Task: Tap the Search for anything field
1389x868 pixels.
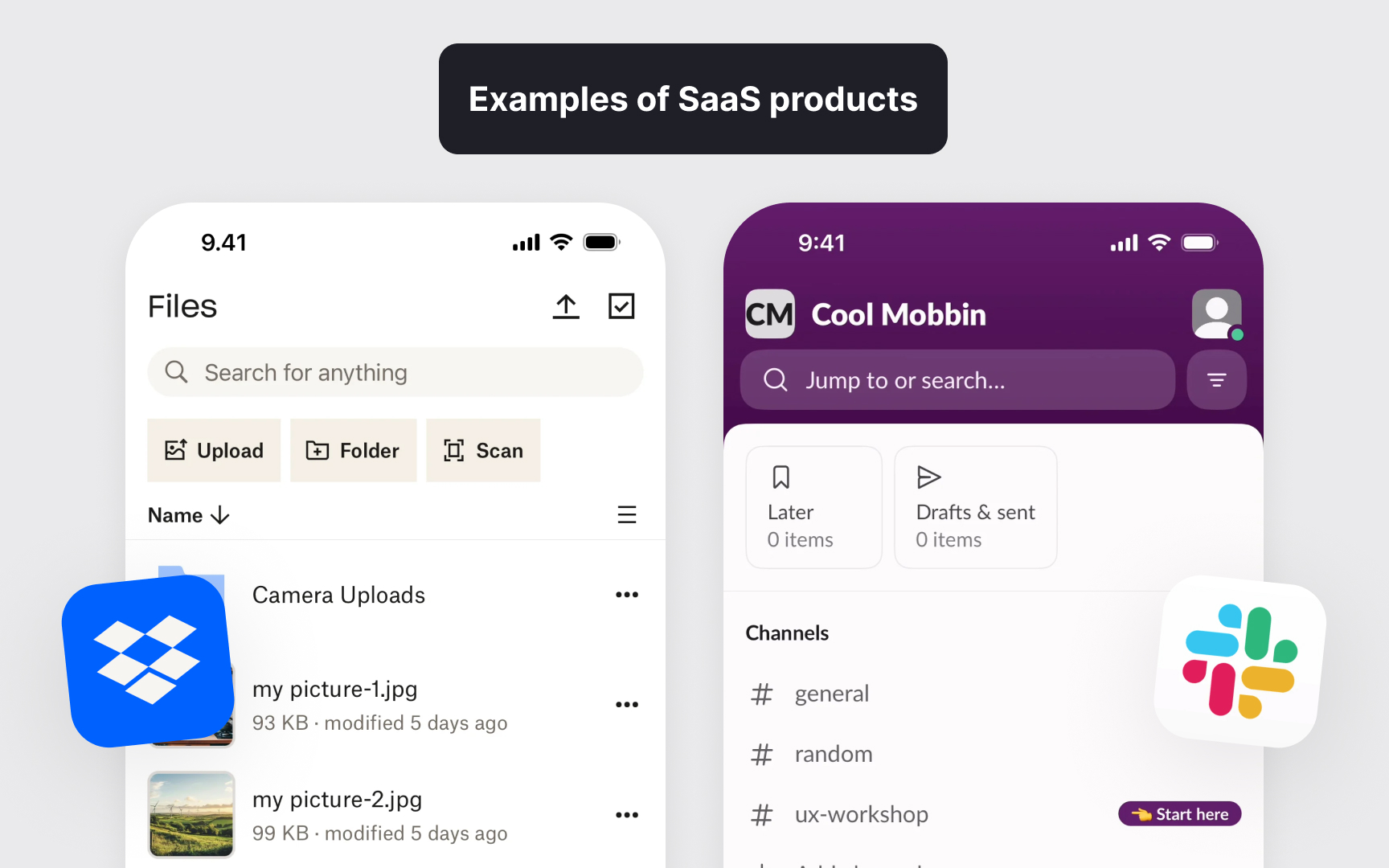Action: tap(395, 372)
